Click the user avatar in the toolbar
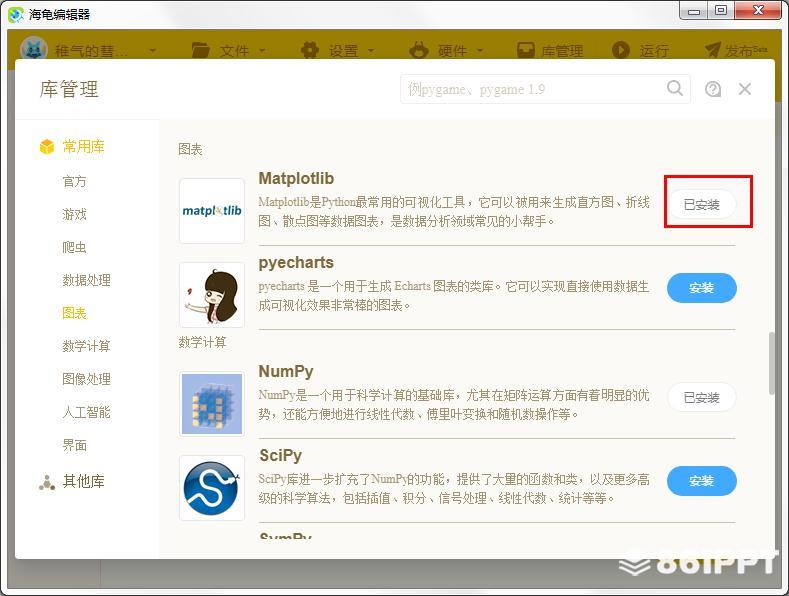 34,50
